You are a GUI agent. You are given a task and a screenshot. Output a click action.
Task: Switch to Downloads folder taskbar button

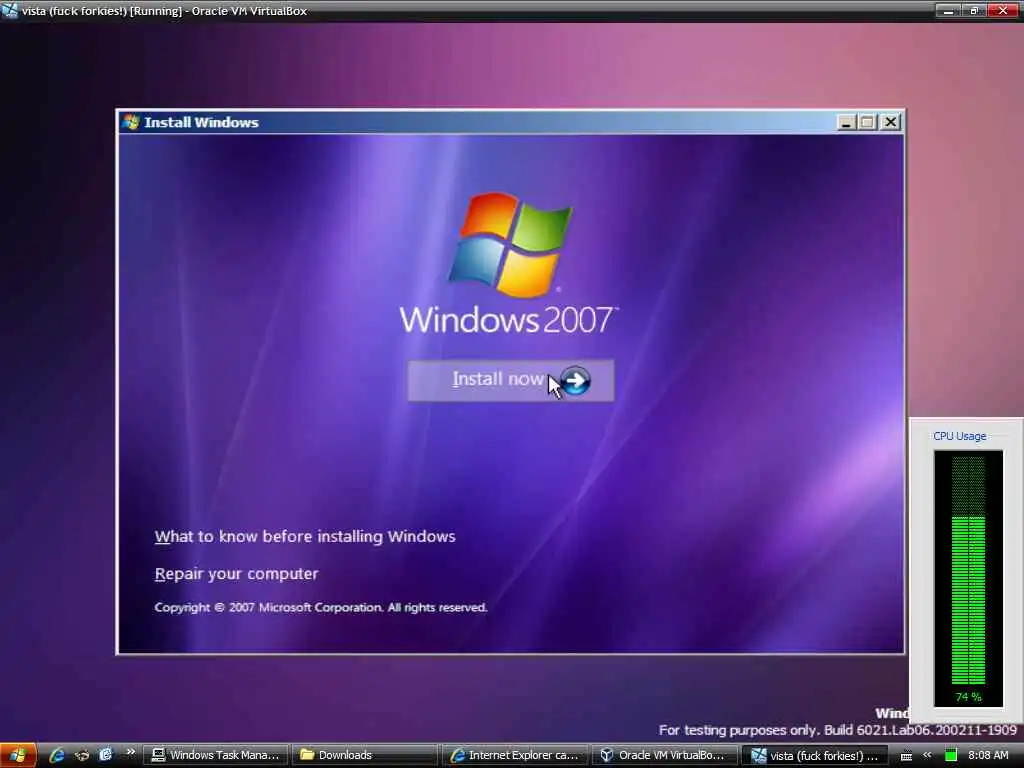[365, 756]
